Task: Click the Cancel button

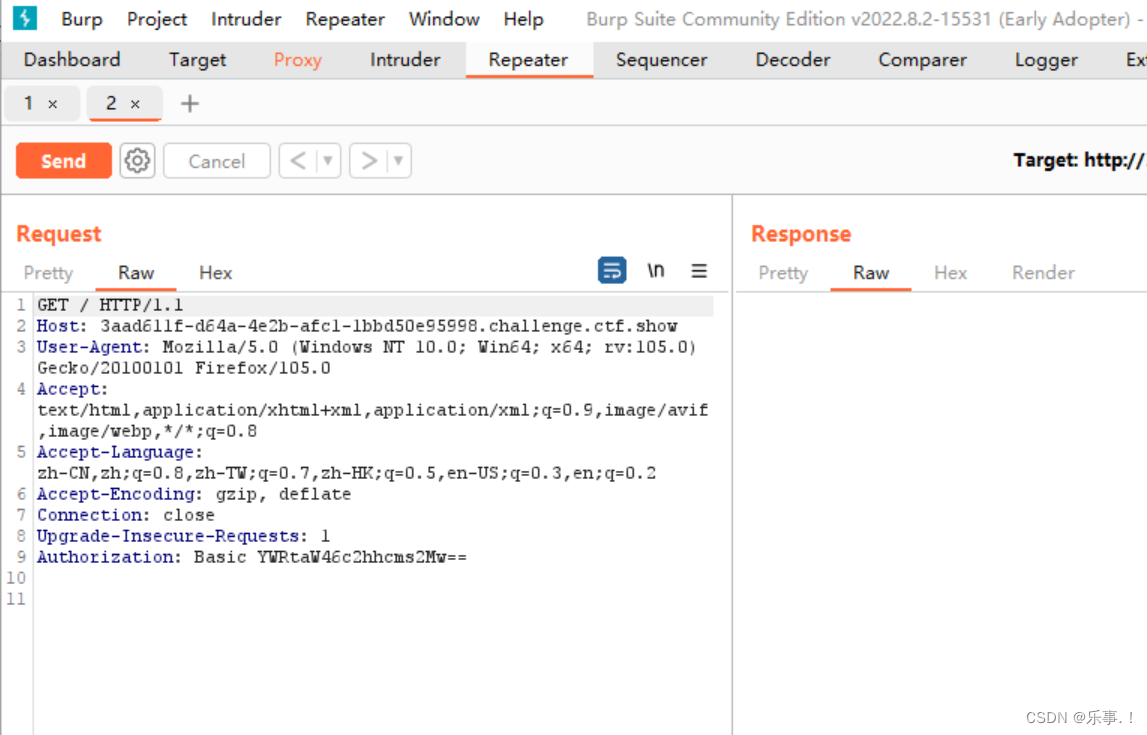Action: (217, 161)
